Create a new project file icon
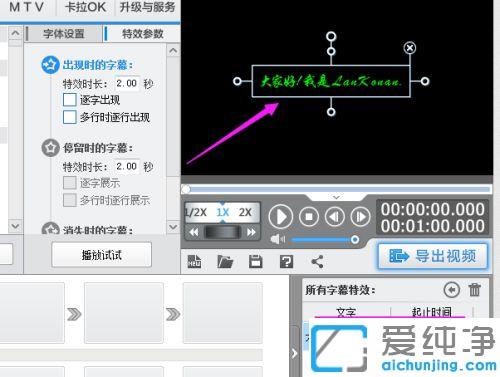Image resolution: width=500 pixels, height=377 pixels. click(194, 262)
